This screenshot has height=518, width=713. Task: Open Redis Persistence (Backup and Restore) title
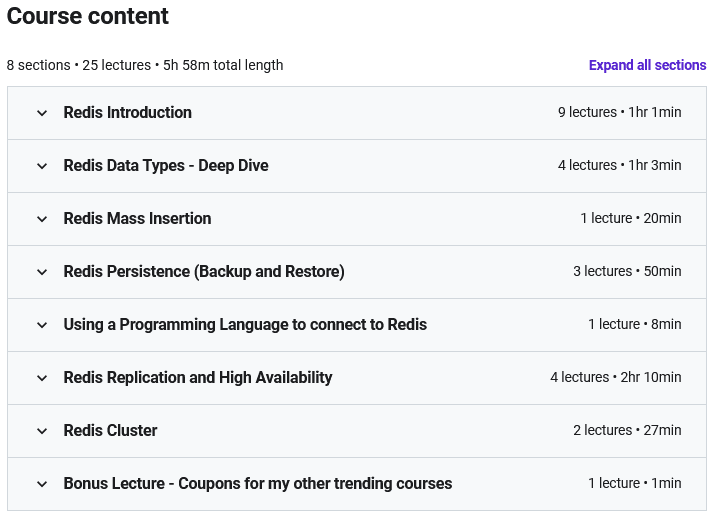[204, 272]
